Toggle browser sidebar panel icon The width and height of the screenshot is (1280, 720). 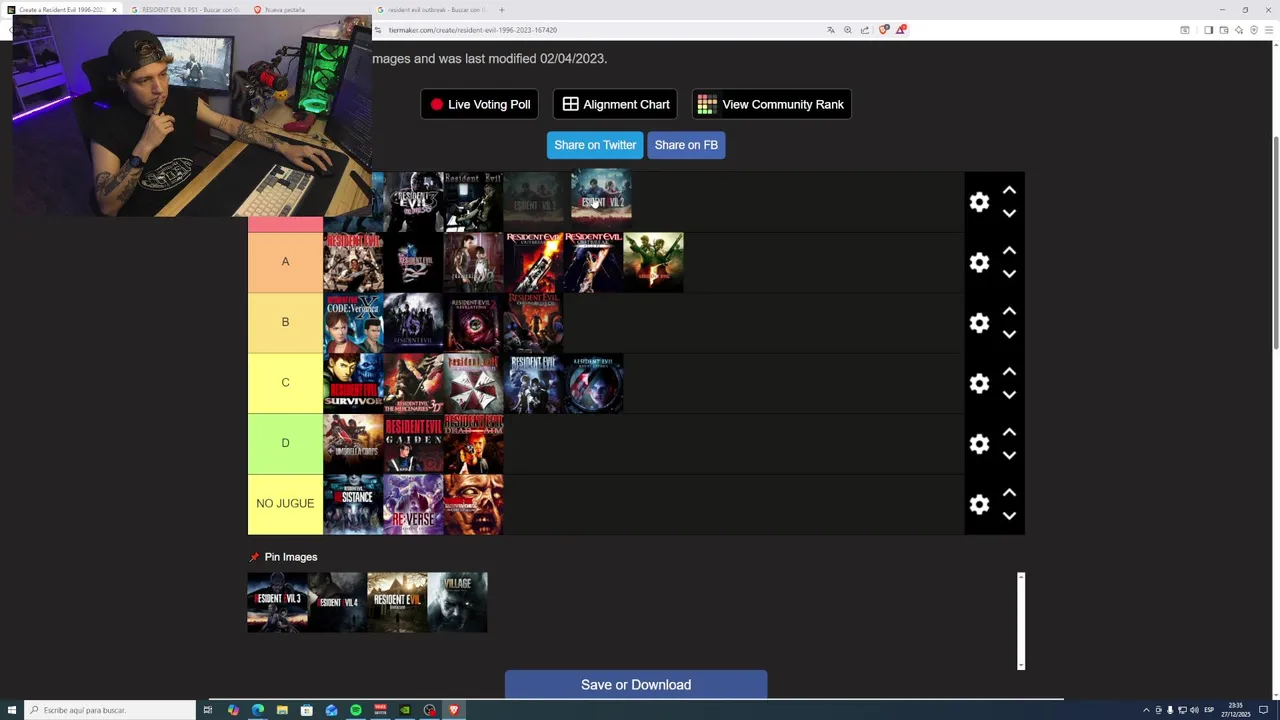1208,30
